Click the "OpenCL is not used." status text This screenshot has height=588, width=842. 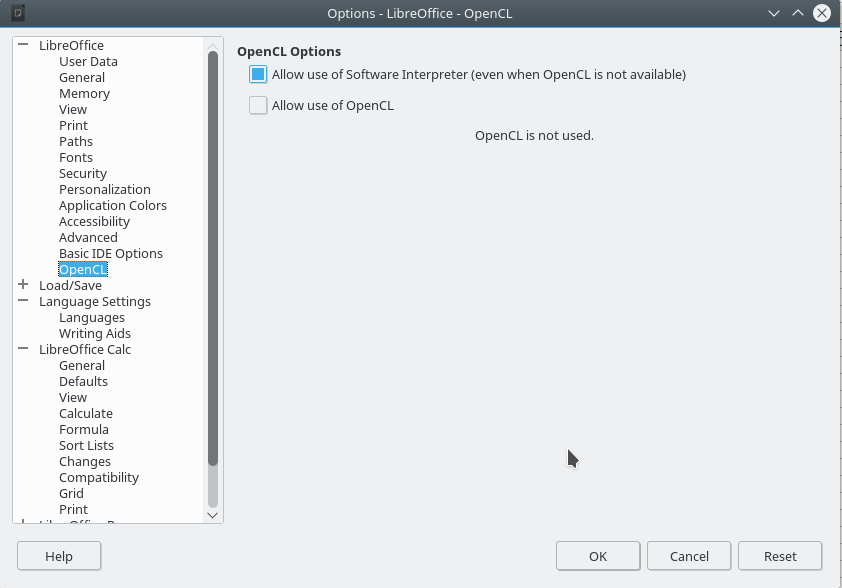(x=534, y=135)
